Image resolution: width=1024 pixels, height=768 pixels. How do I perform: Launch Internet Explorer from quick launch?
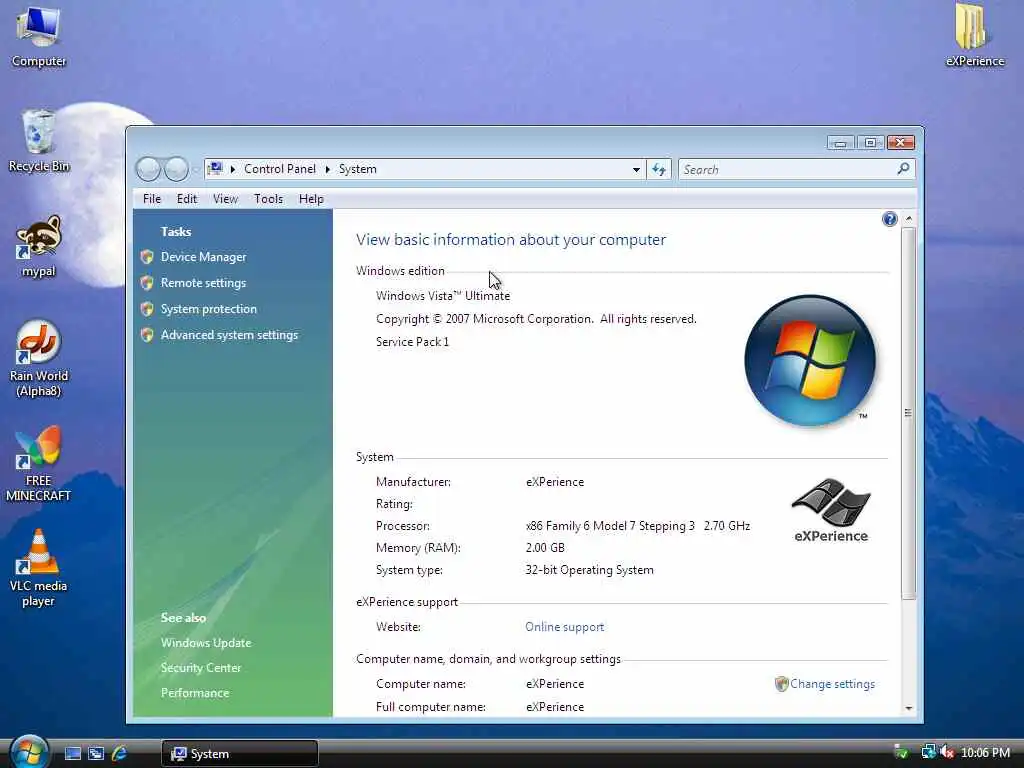tap(120, 754)
